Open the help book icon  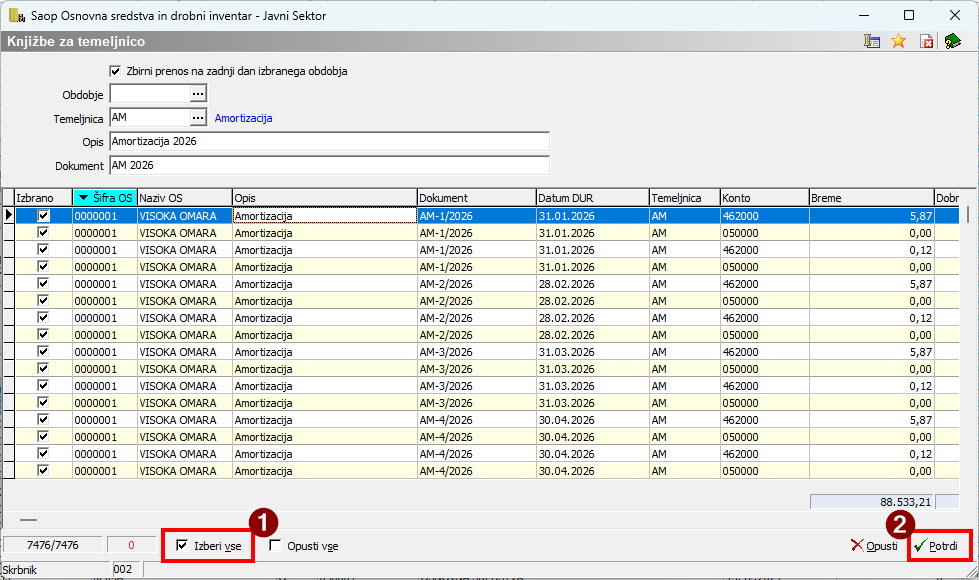click(952, 42)
